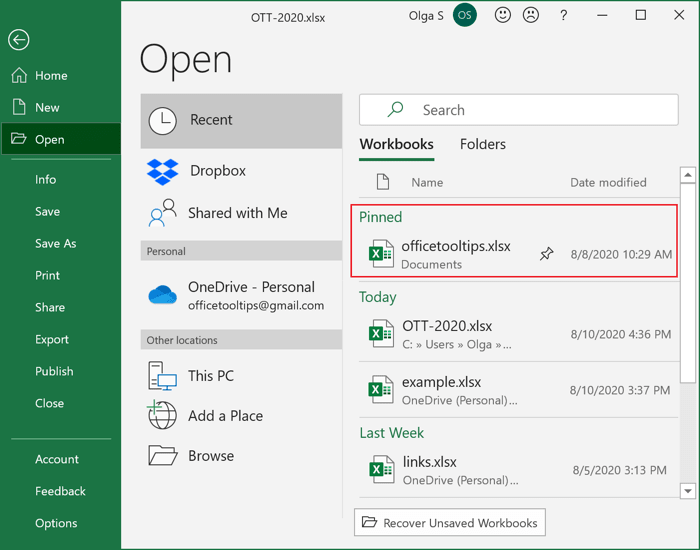Select the OneDrive - Personal location
The width and height of the screenshot is (700, 550).
tap(242, 295)
